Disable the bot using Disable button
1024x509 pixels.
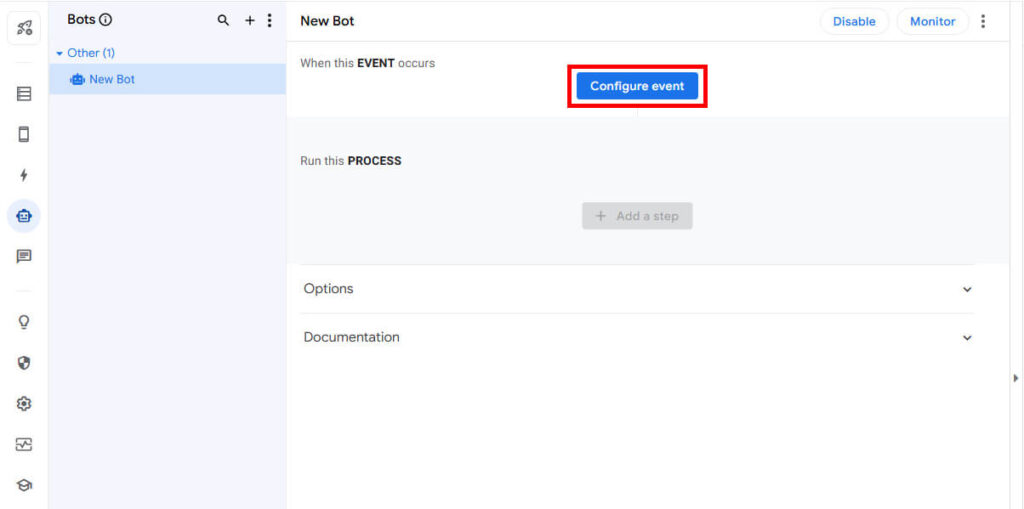854,21
